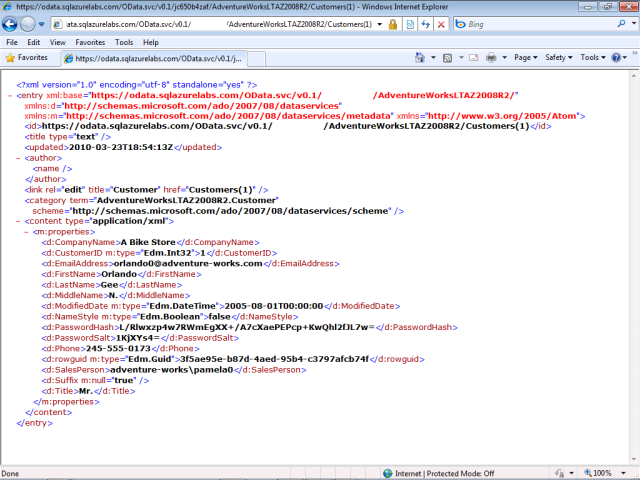Click the Print icon
640x480 pixels.
(x=491, y=58)
